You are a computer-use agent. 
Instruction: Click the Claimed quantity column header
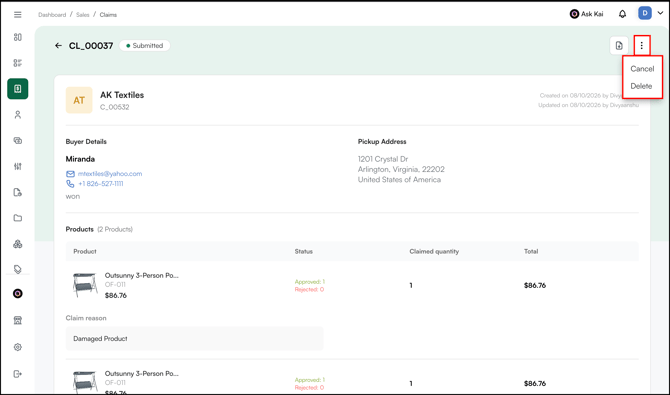tap(434, 251)
